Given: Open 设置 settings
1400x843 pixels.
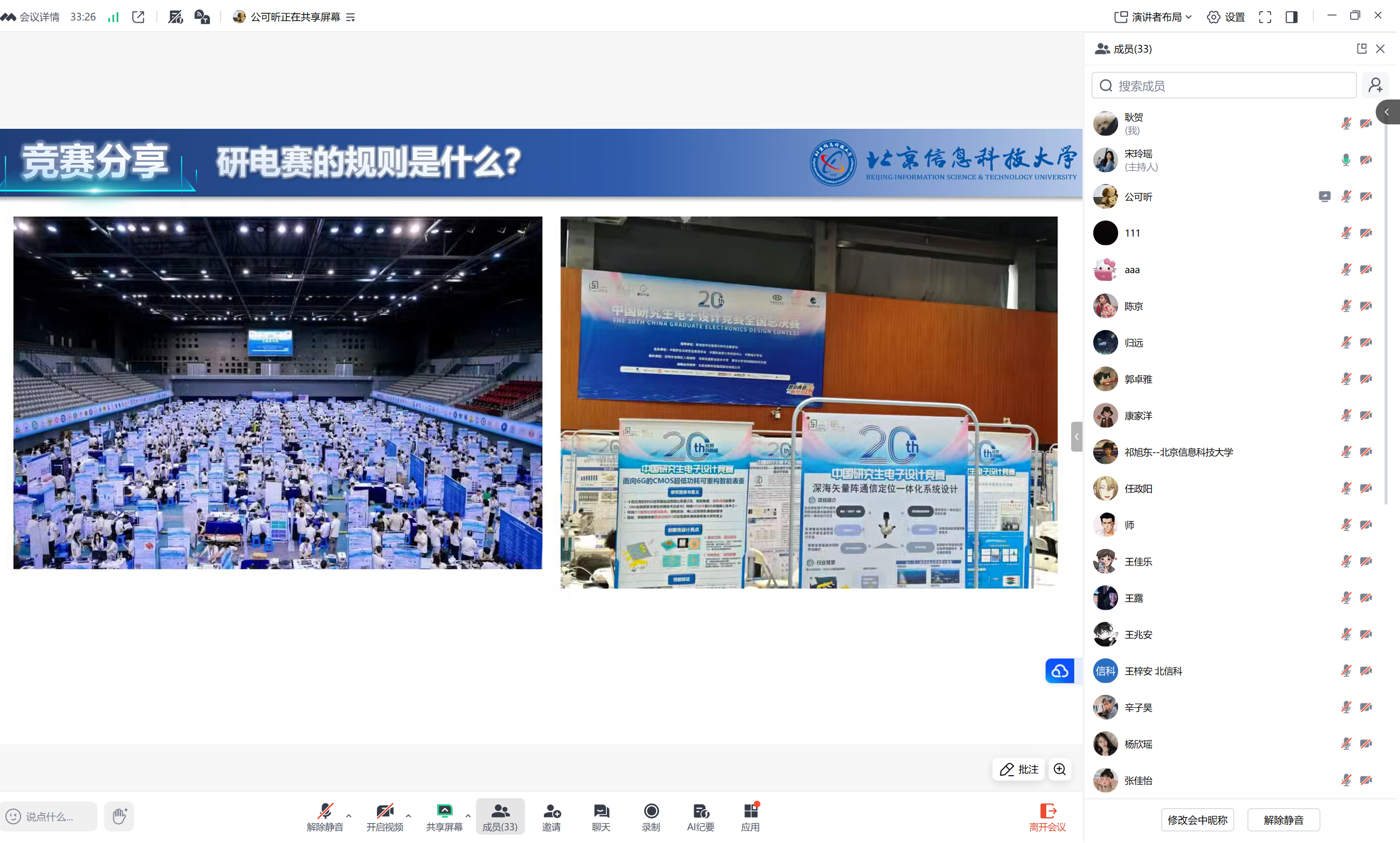Looking at the screenshot, I should pos(1226,17).
